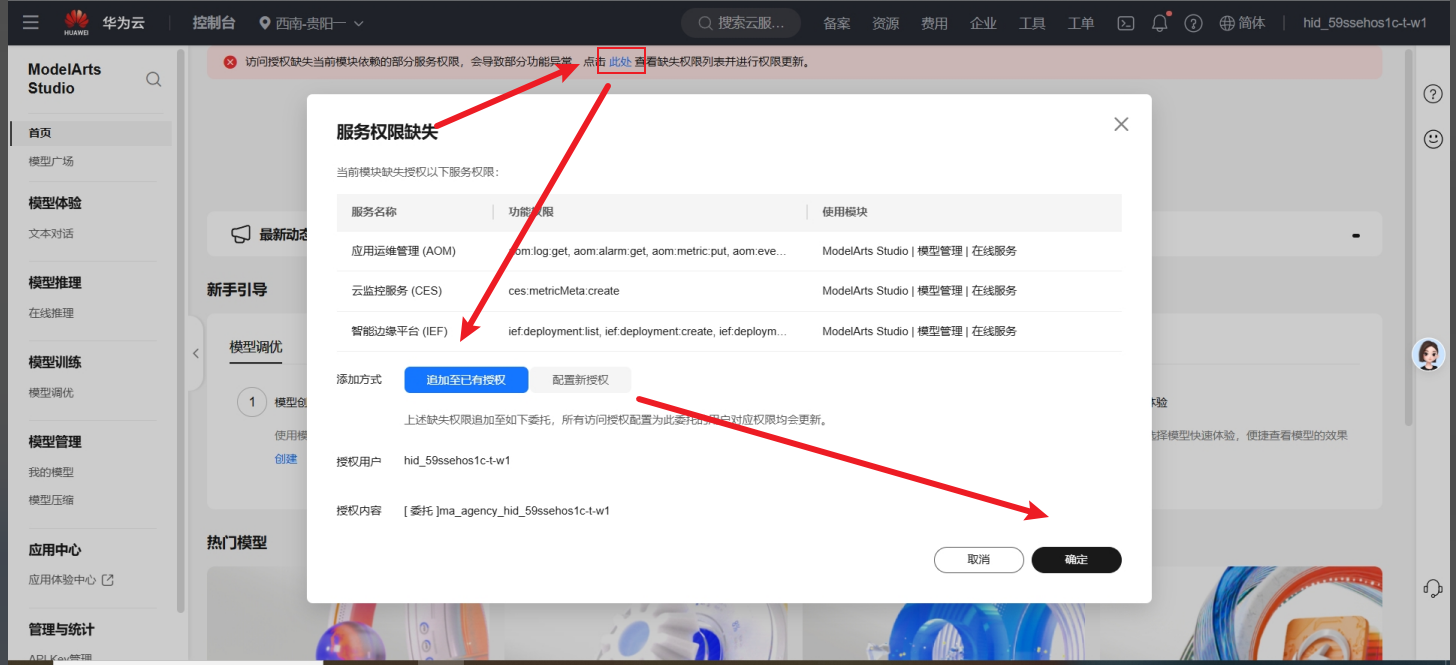Open 应用体验中心 in the sidebar
The width and height of the screenshot is (1456, 665).
coord(62,579)
